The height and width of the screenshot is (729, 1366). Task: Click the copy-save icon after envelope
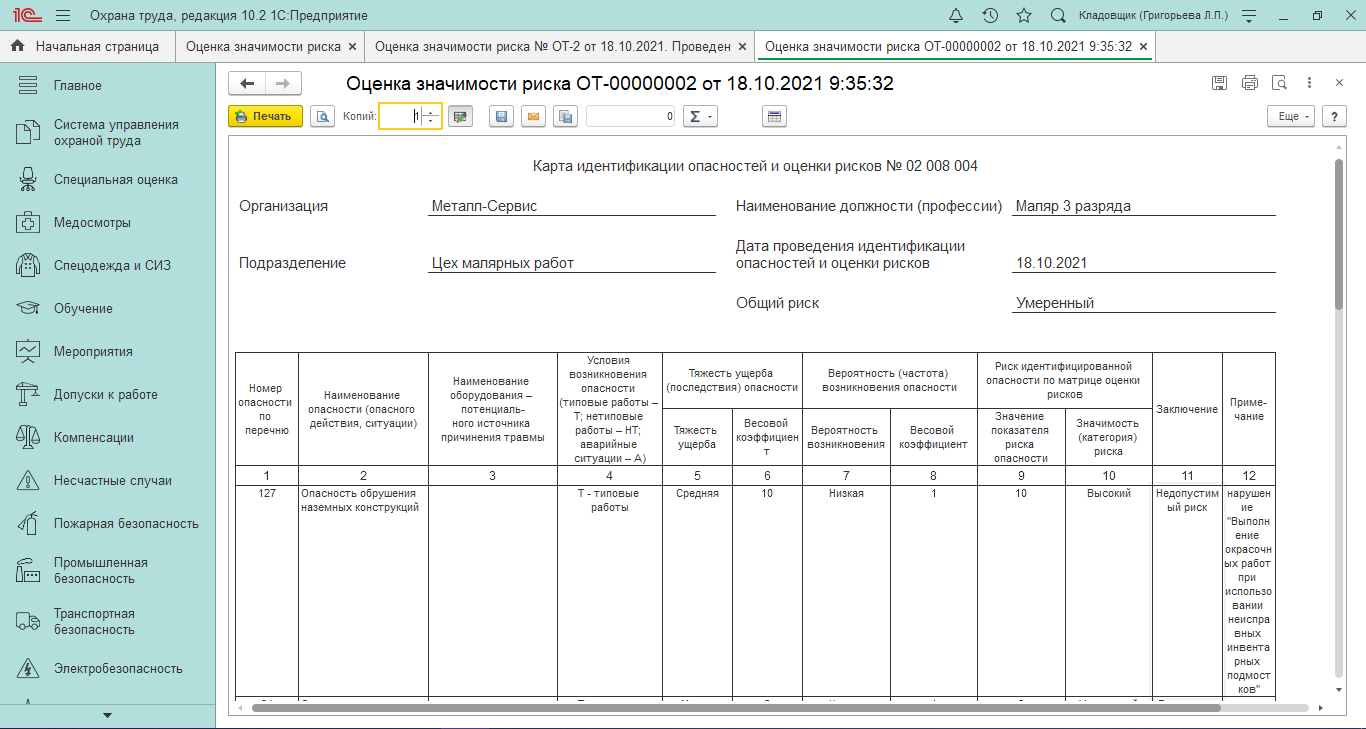coord(566,116)
